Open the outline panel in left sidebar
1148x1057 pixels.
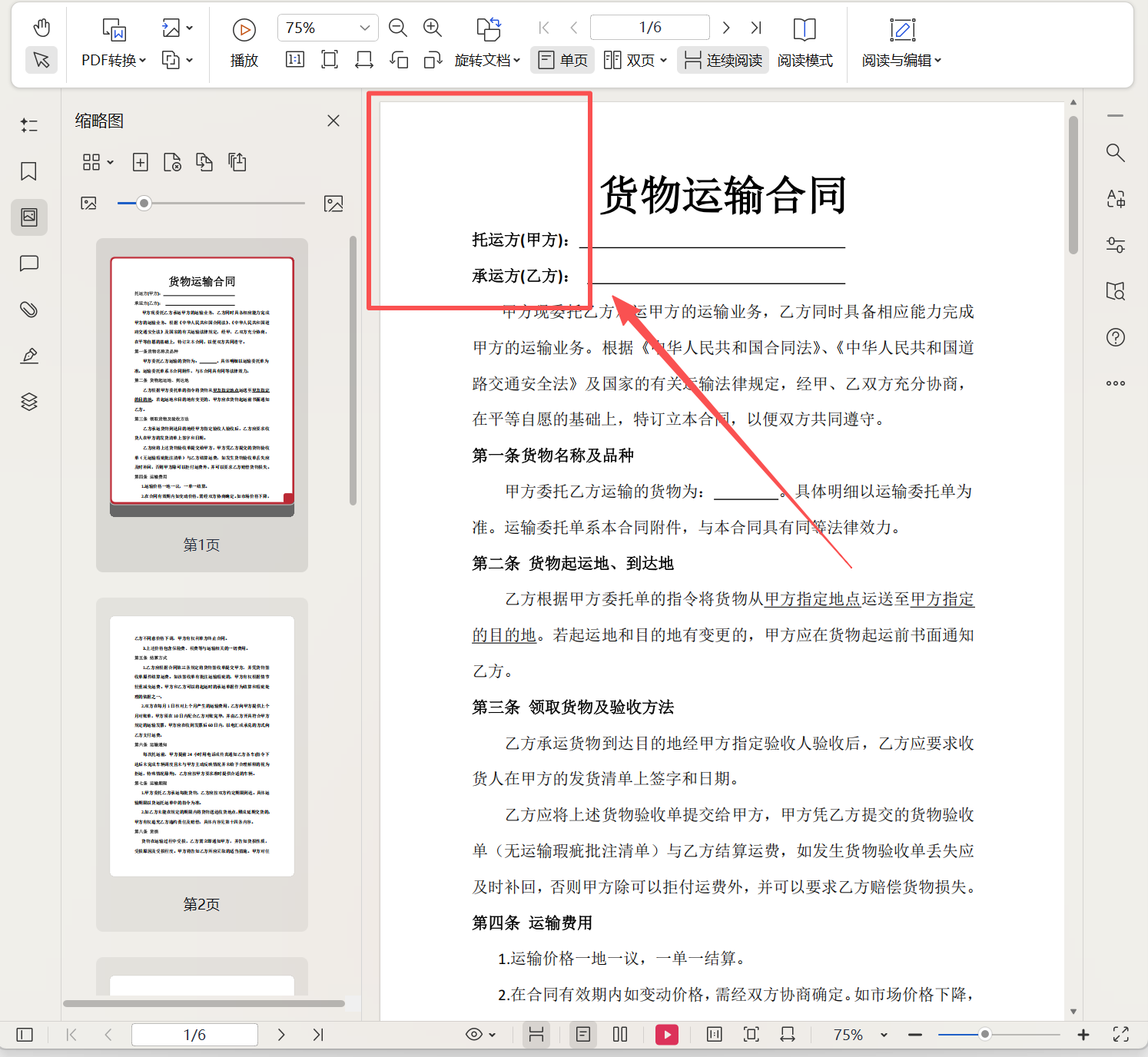[29, 125]
